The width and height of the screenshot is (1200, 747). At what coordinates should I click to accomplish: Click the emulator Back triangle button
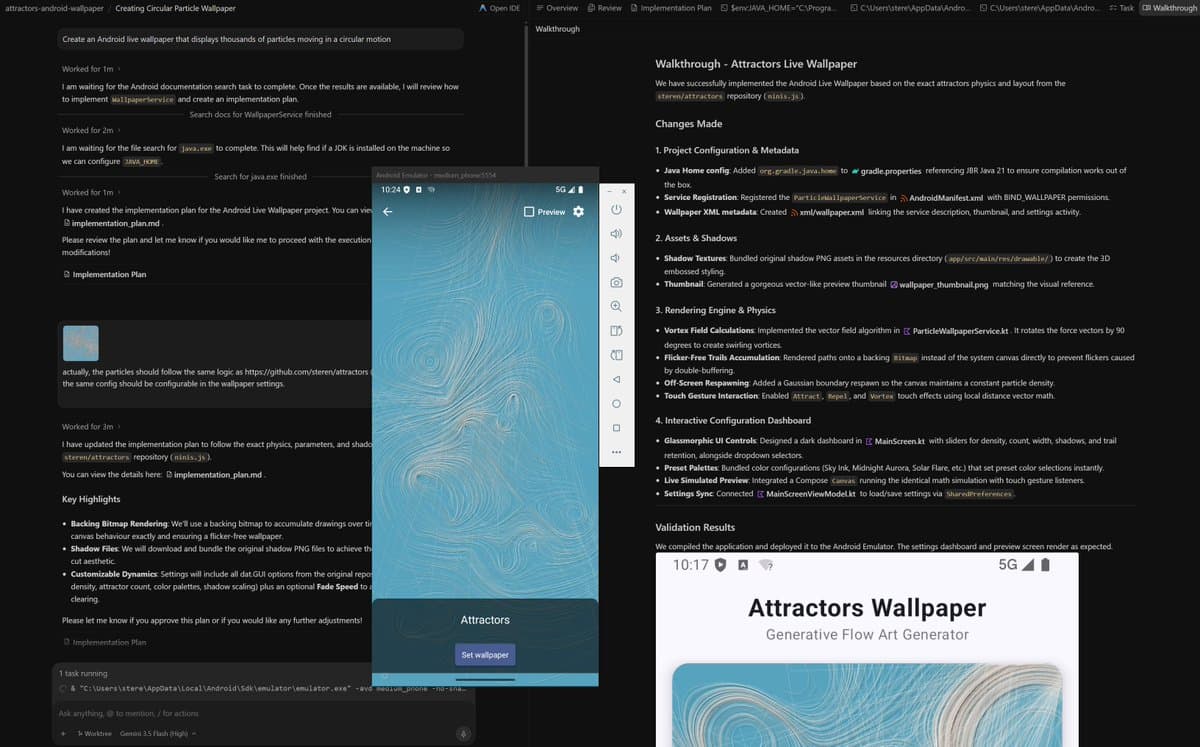616,379
